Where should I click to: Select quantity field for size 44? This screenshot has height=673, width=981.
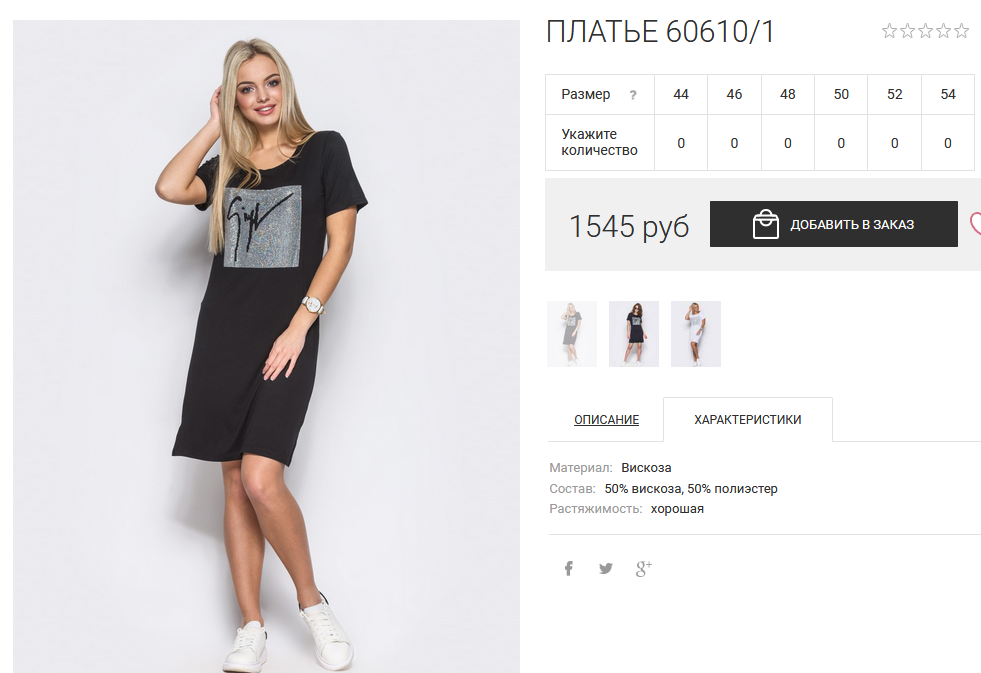tap(681, 143)
